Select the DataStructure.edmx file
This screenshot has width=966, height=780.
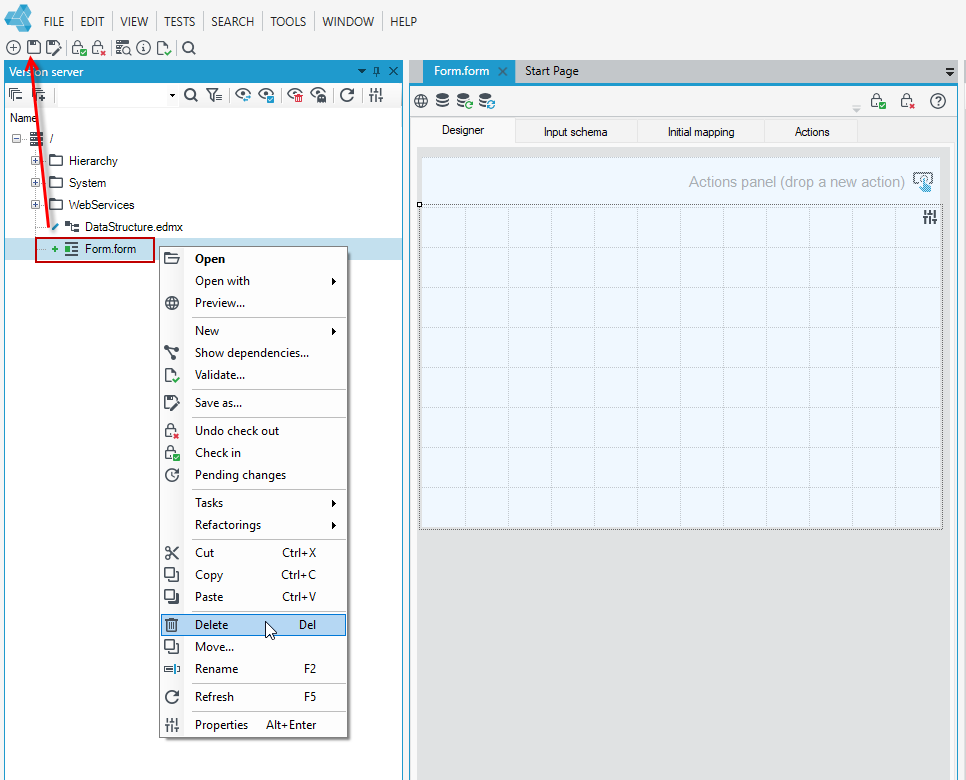click(x=134, y=227)
